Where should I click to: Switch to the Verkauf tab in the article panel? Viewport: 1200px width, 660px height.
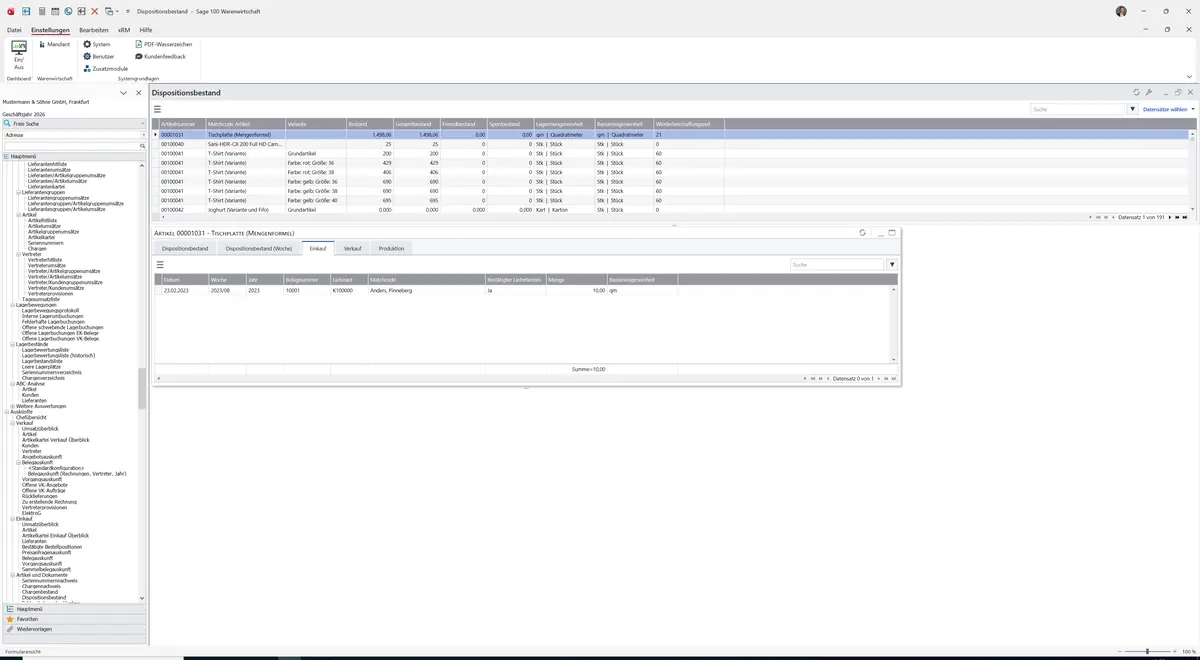[352, 248]
